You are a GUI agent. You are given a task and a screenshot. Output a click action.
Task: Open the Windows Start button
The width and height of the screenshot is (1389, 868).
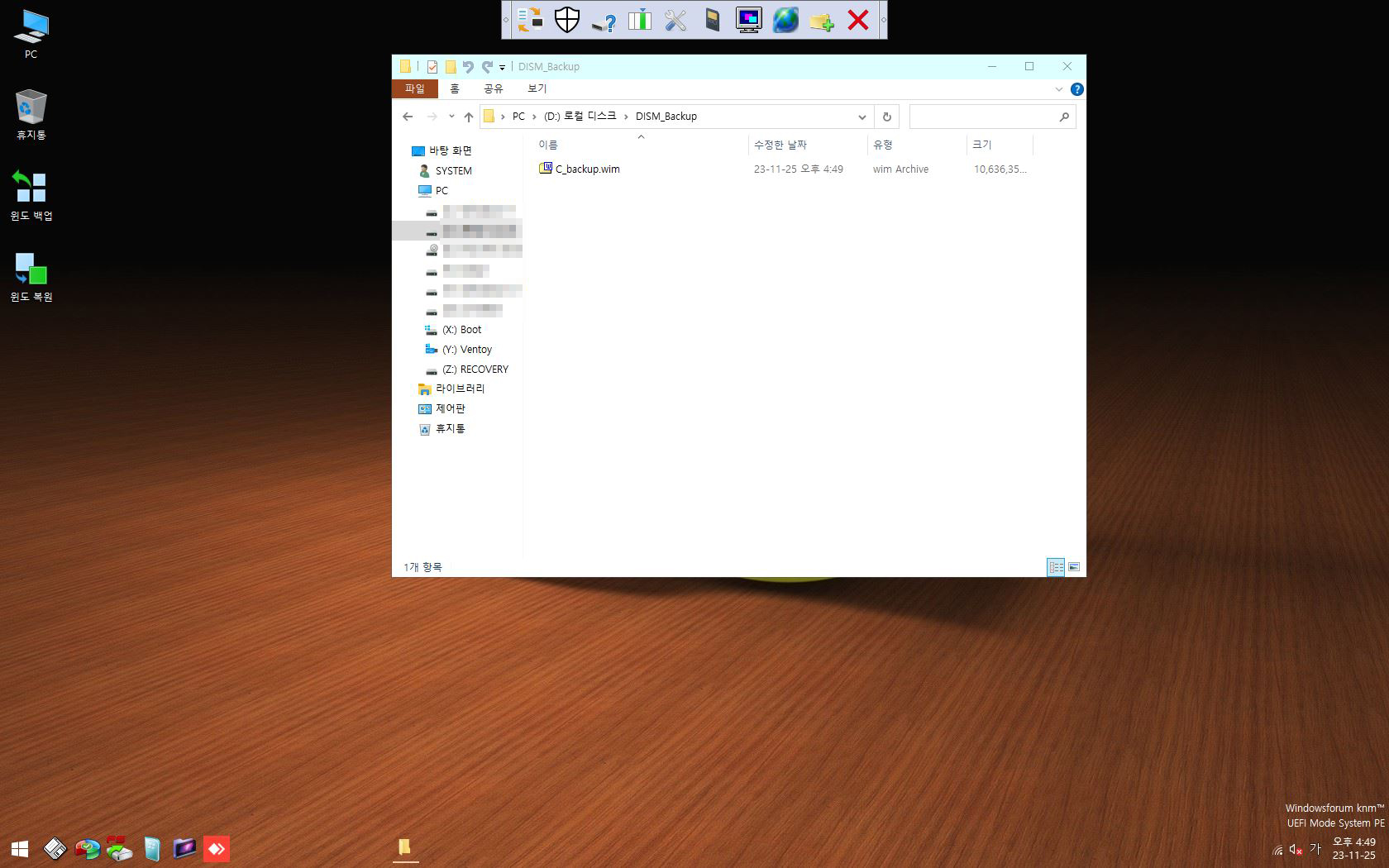click(20, 849)
